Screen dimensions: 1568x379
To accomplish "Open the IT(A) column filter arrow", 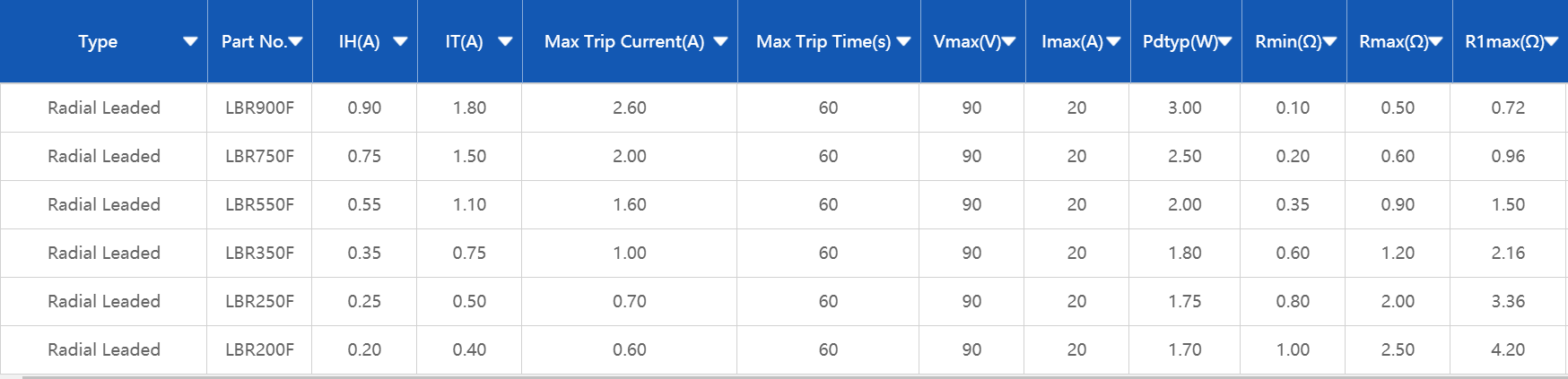I will [505, 41].
